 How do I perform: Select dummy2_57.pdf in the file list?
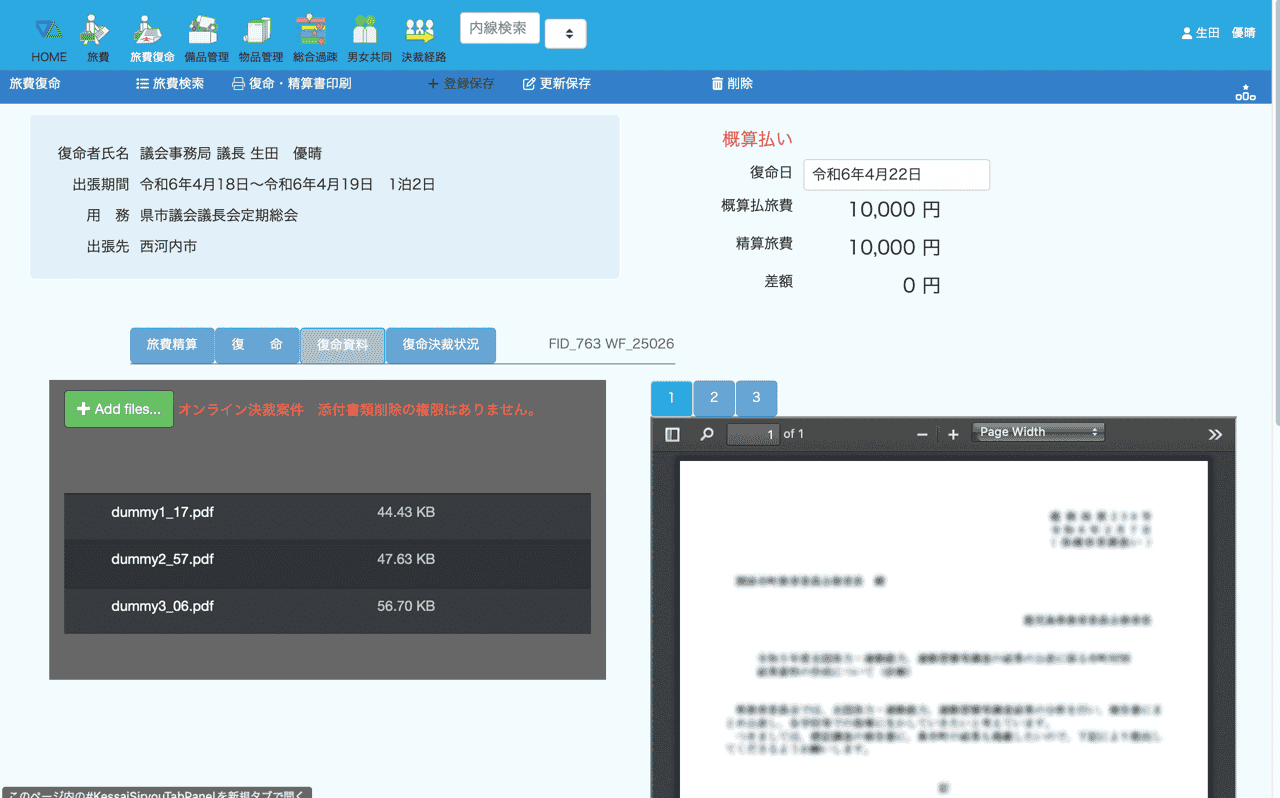coord(163,559)
